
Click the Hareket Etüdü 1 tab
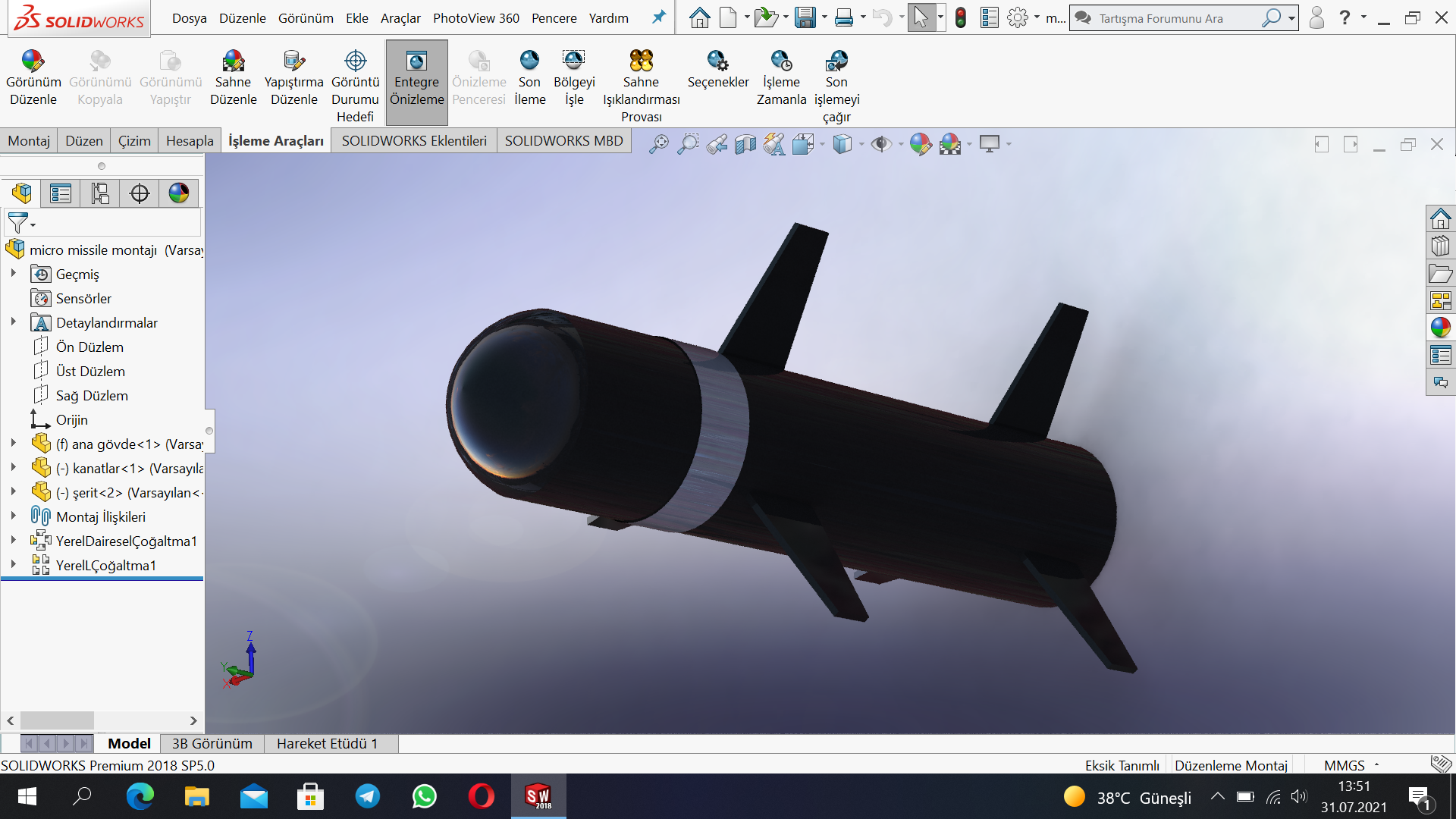coord(327,743)
